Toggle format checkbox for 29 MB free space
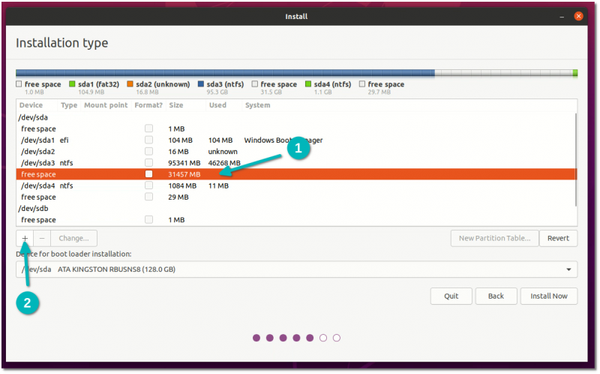600x374 pixels. (149, 197)
